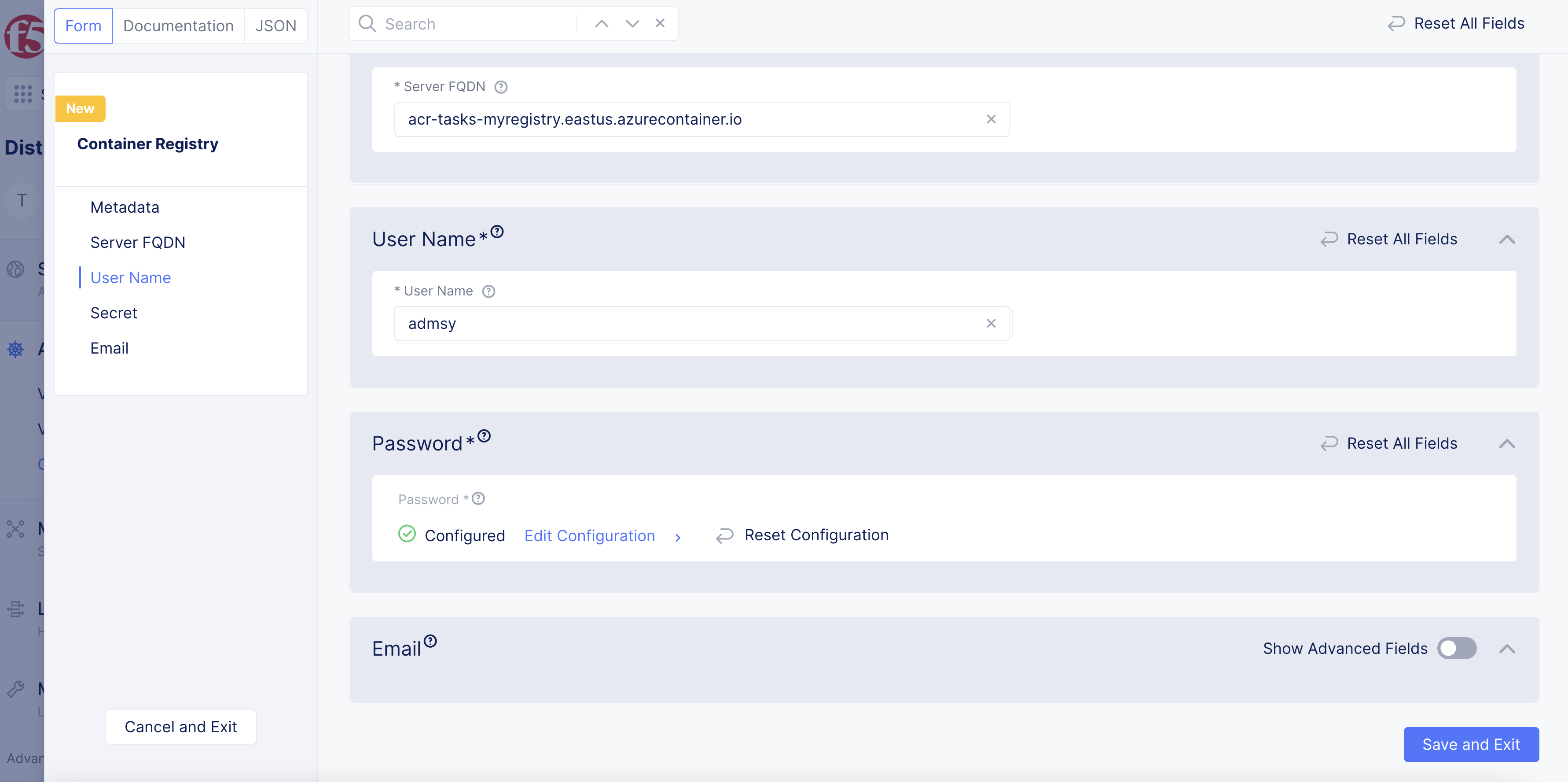Select Secret in the Container Registry outline
Viewport: 1568px width, 782px height.
(x=114, y=313)
